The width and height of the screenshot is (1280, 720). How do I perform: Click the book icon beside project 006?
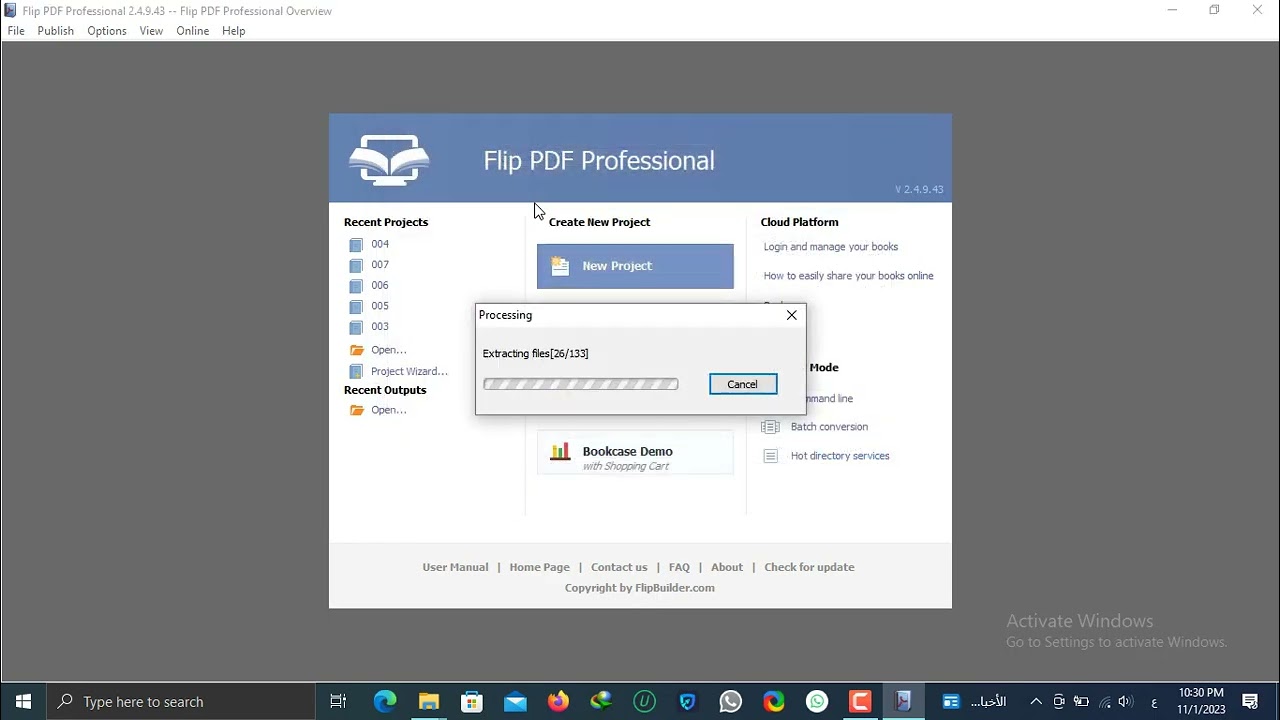pyautogui.click(x=356, y=286)
